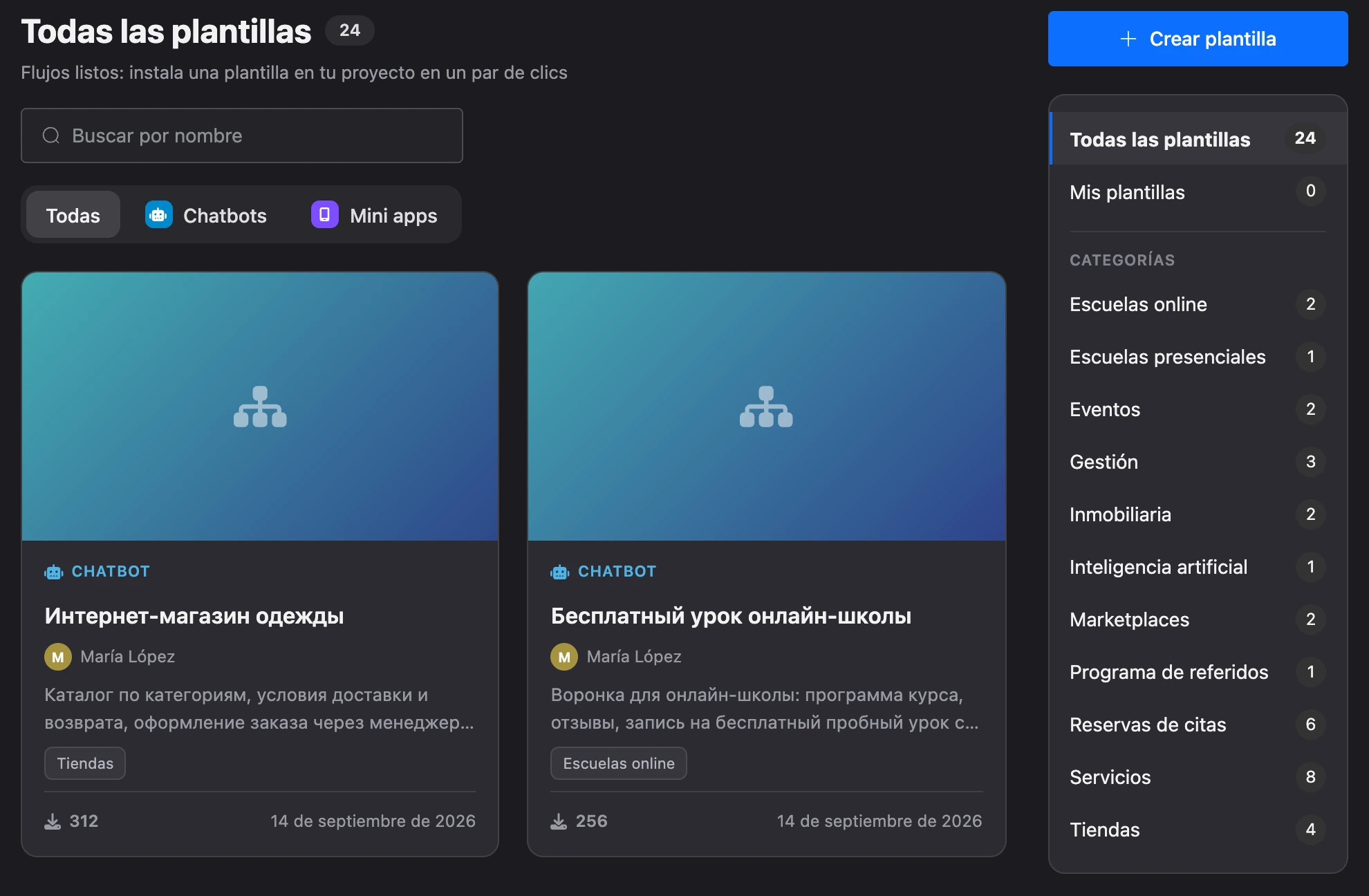Viewport: 1369px width, 896px height.
Task: Filter by Eventos category
Action: click(x=1198, y=409)
